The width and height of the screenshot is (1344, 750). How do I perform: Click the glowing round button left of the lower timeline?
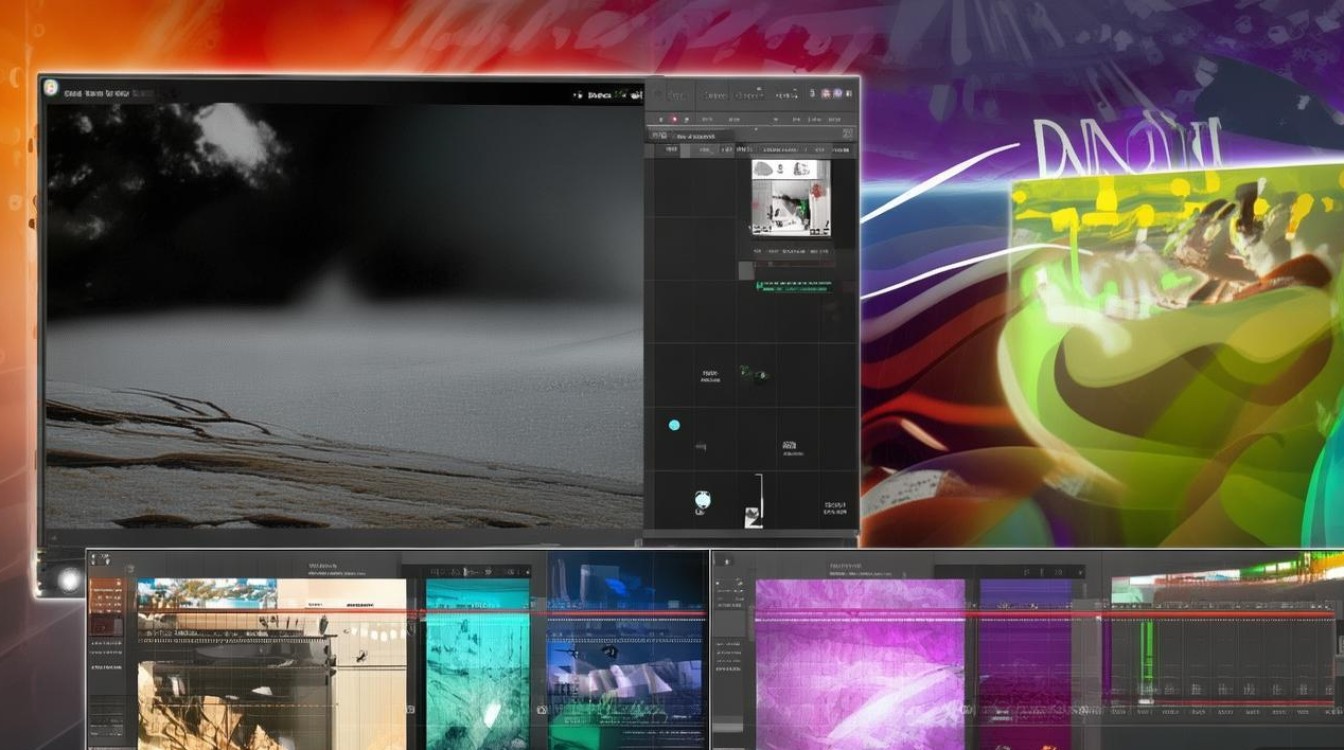68,579
